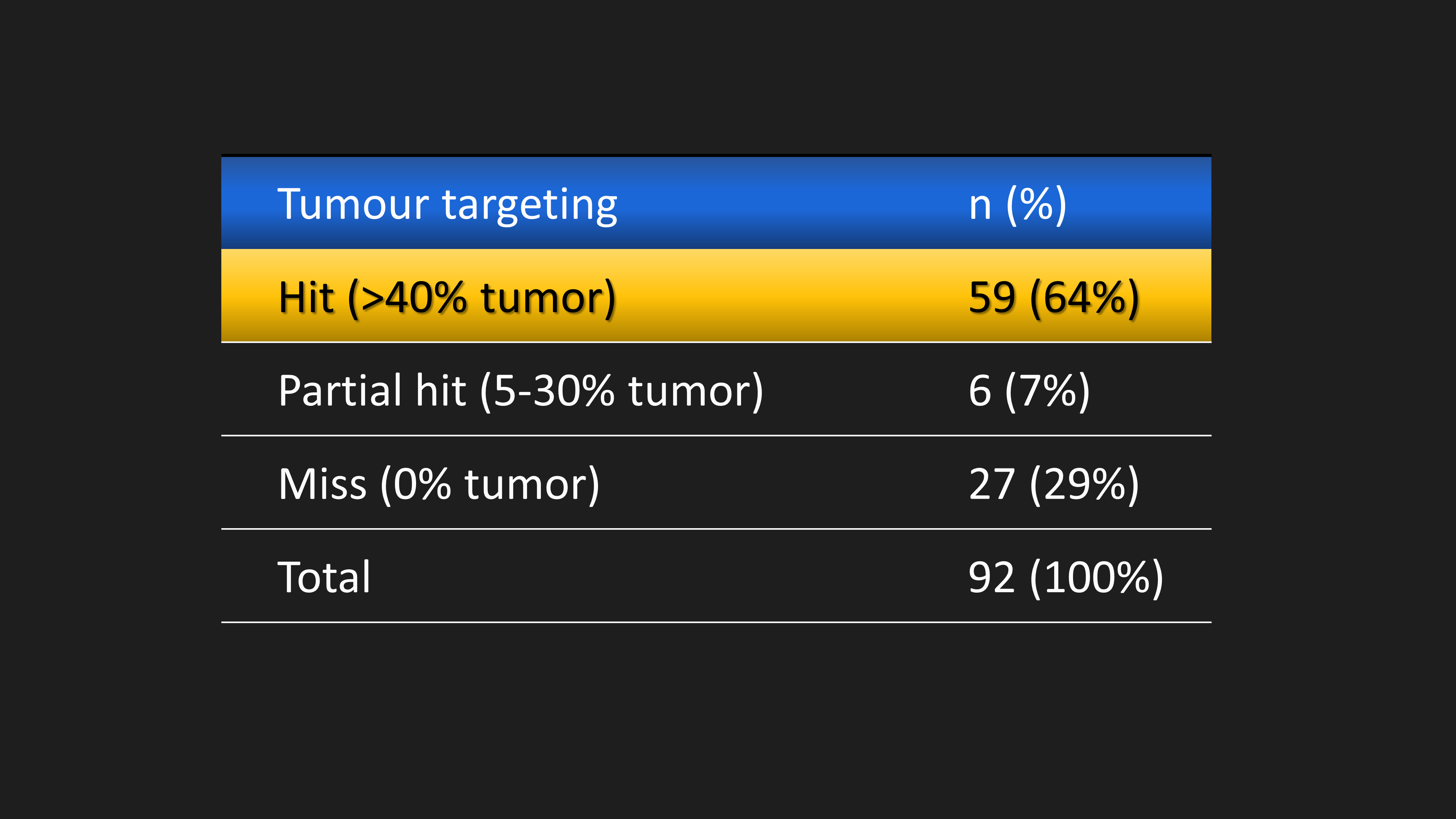Click empty space in the Miss row middle
This screenshot has height=819, width=1456.
[780, 484]
